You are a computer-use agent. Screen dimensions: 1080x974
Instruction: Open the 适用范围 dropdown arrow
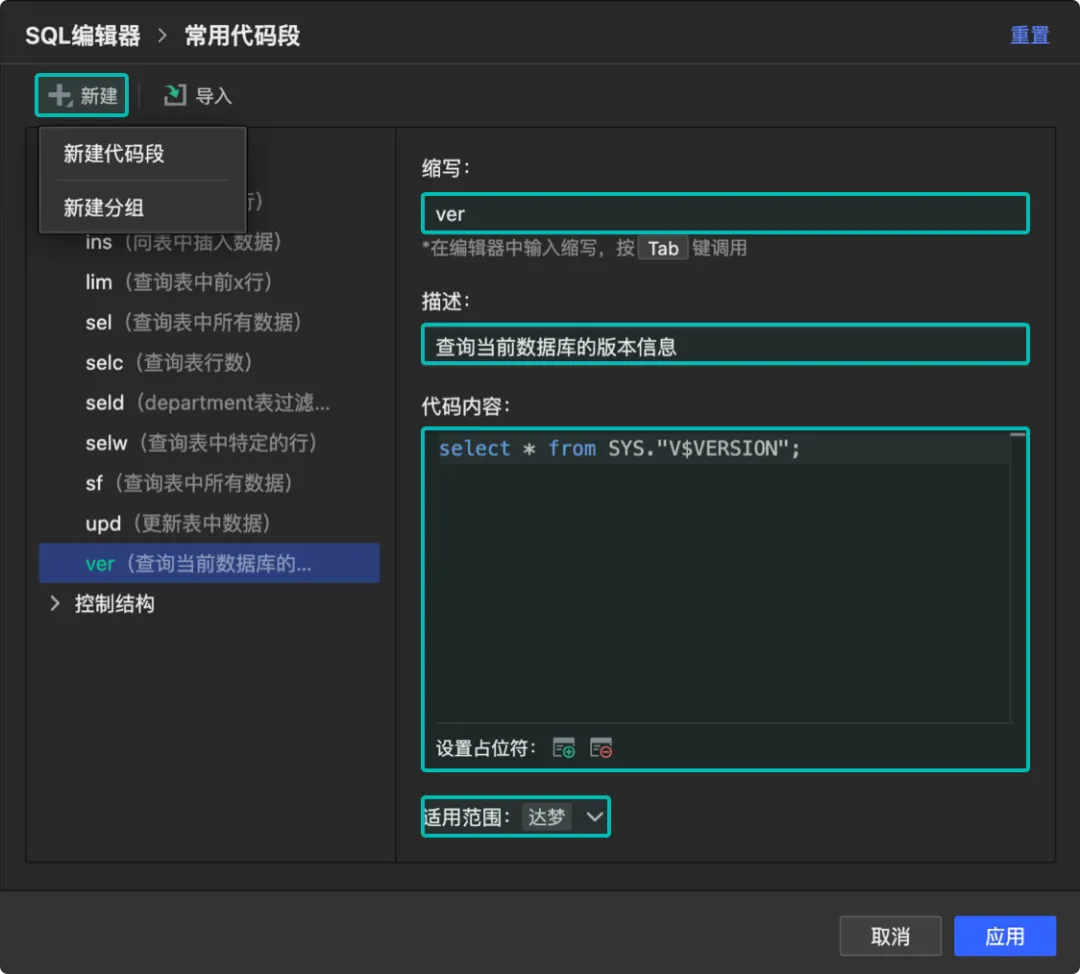594,818
